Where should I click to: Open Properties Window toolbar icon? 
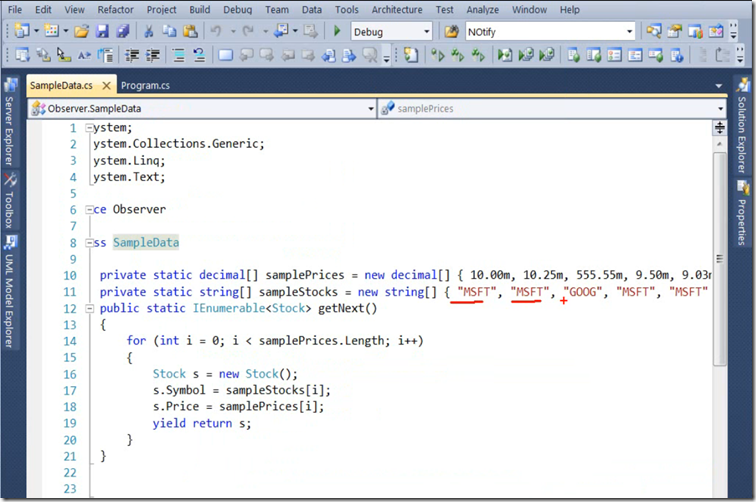pos(675,32)
